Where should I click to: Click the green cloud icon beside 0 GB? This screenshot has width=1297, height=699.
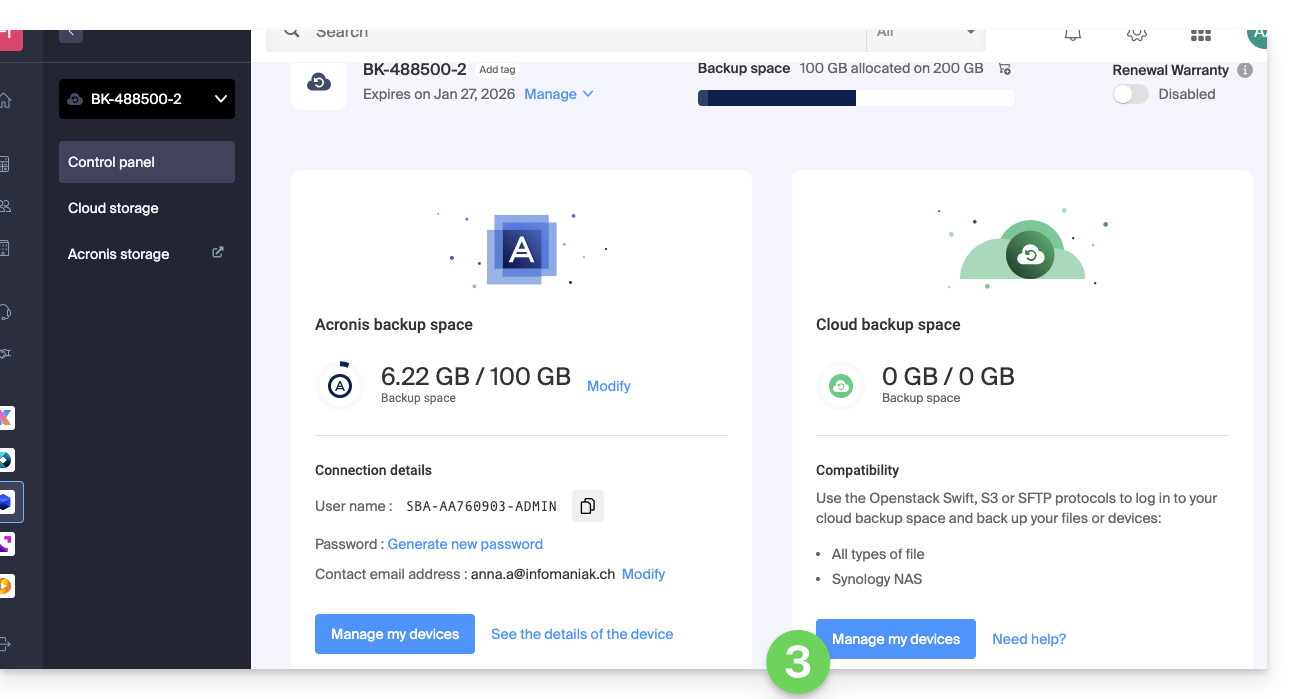(x=841, y=385)
